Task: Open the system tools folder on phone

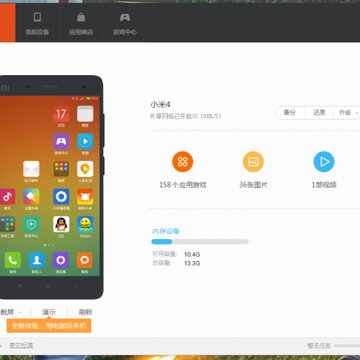Action: pos(7,224)
